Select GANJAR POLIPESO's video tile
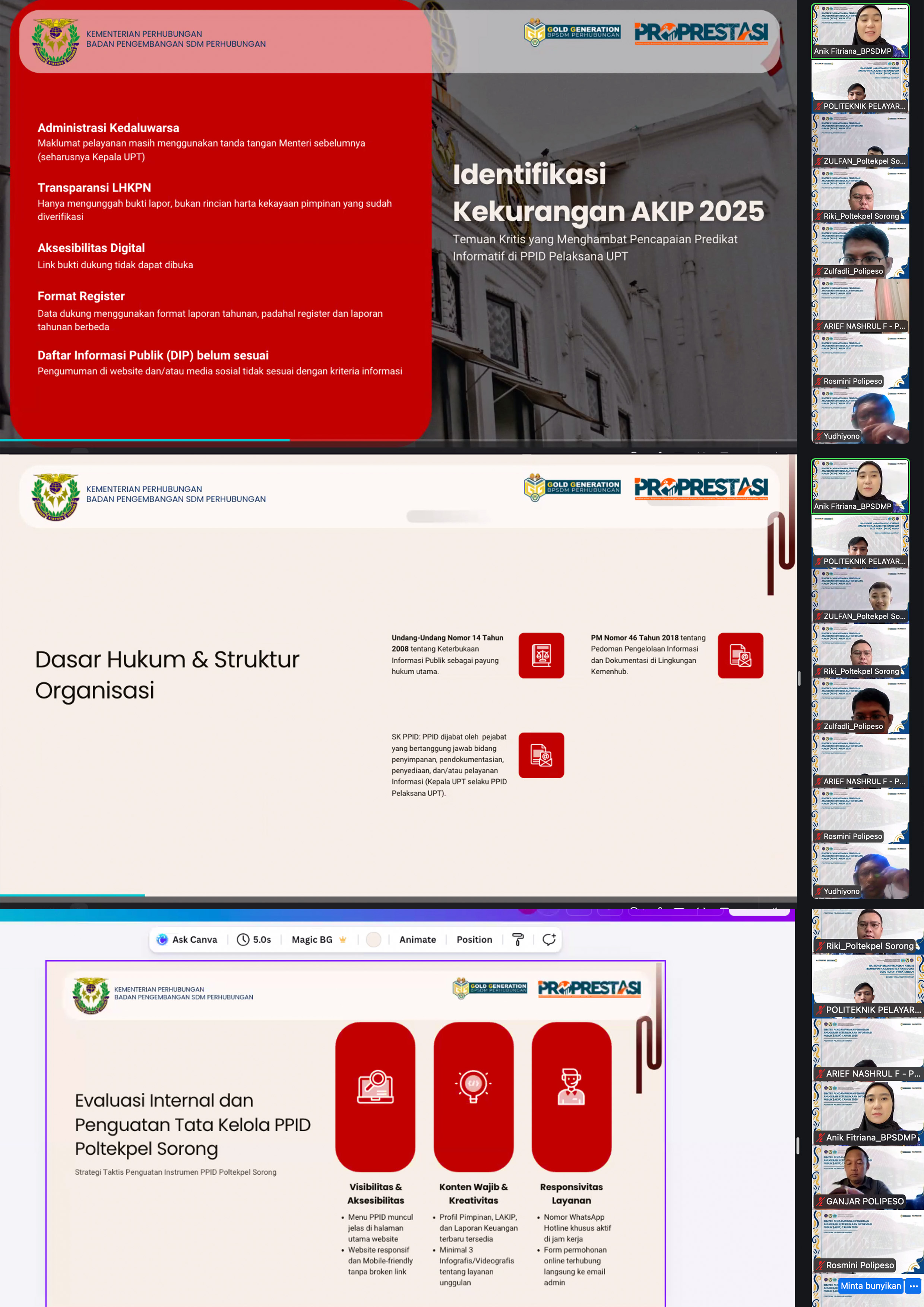The width and height of the screenshot is (924, 1307). [868, 1177]
